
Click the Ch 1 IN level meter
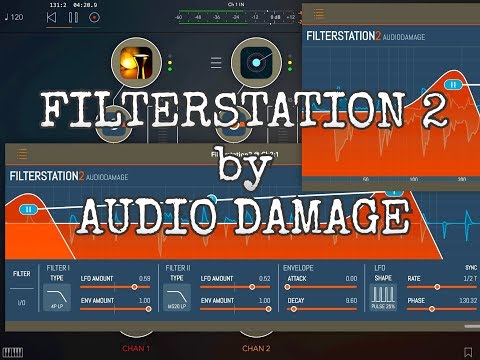(236, 17)
